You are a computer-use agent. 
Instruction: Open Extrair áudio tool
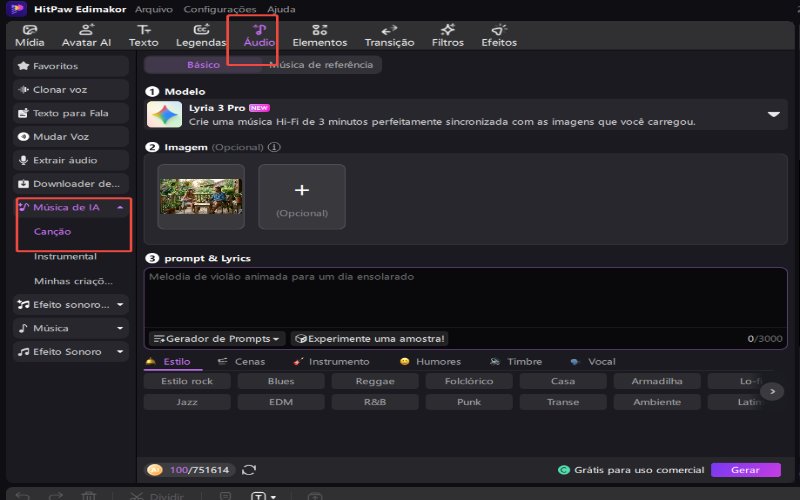pyautogui.click(x=70, y=160)
